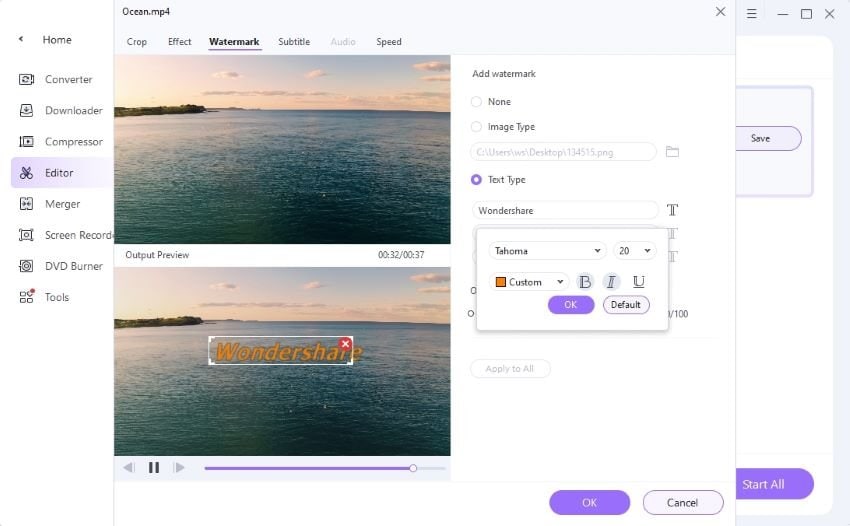Open the DVD Burner icon
Viewport: 850px width, 526px height.
tap(26, 266)
